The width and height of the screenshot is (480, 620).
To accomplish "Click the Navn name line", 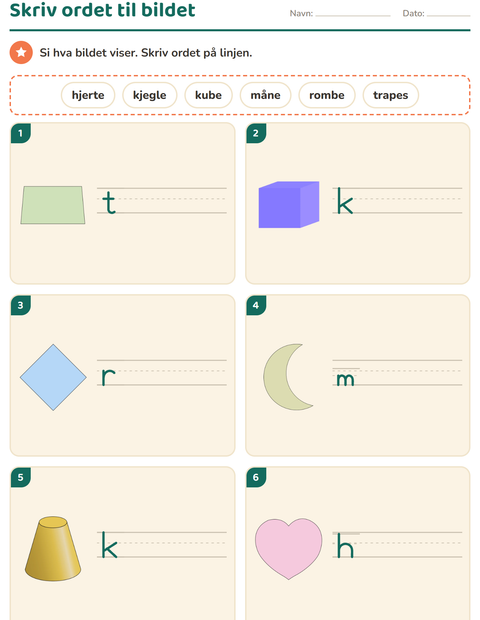I will pos(353,15).
